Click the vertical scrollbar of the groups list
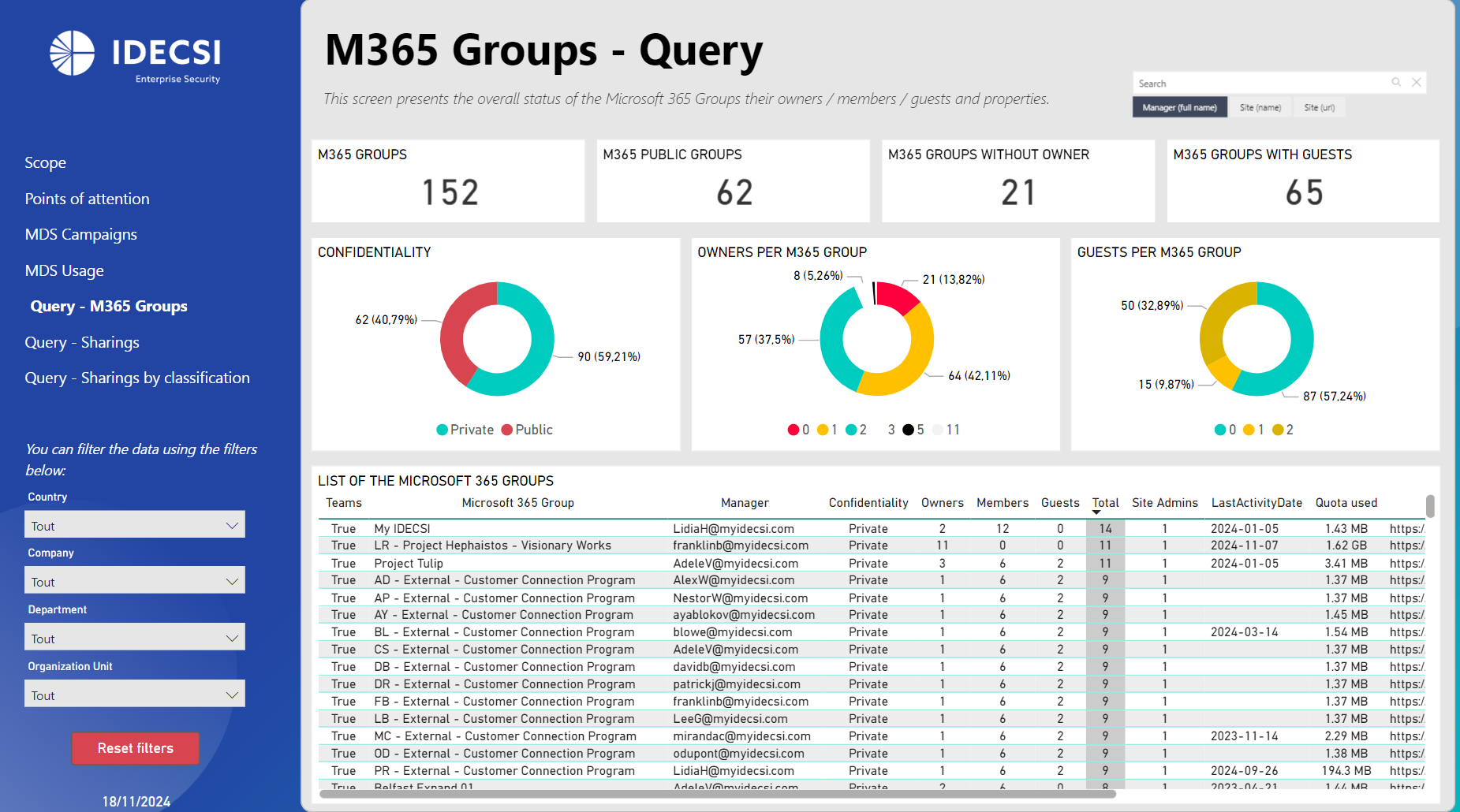The image size is (1460, 812). (1430, 506)
